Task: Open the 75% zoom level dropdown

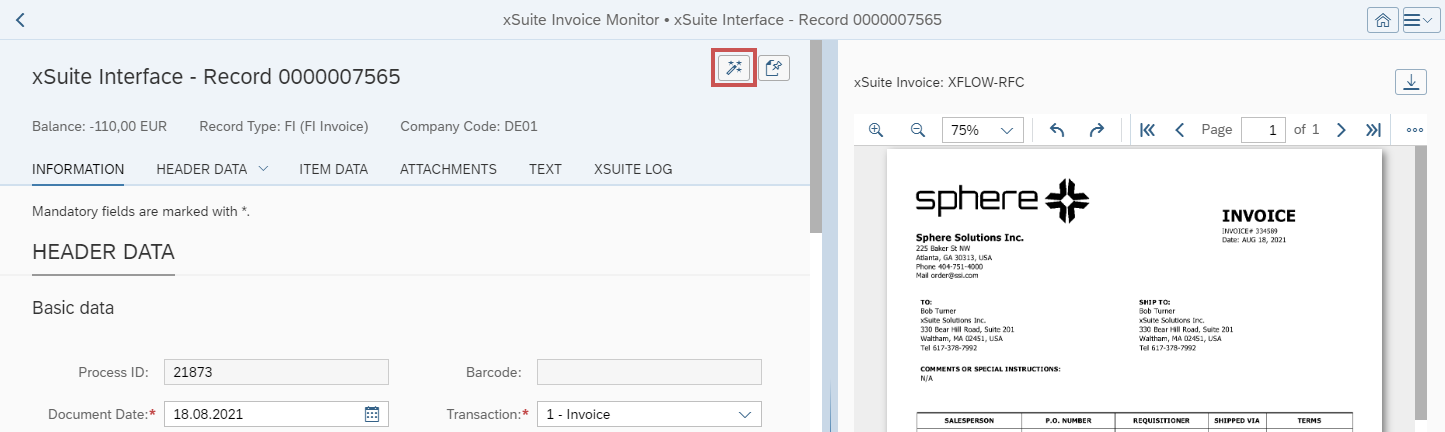Action: (x=983, y=130)
